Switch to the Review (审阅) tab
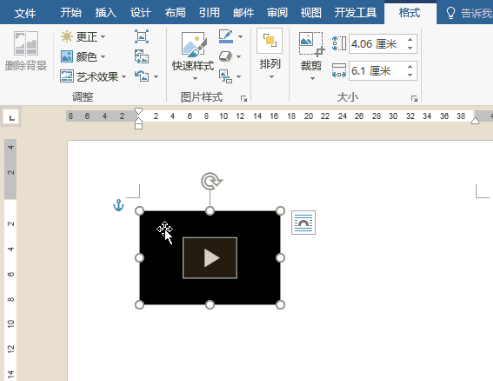Viewport: 493px width, 381px height. [x=277, y=13]
